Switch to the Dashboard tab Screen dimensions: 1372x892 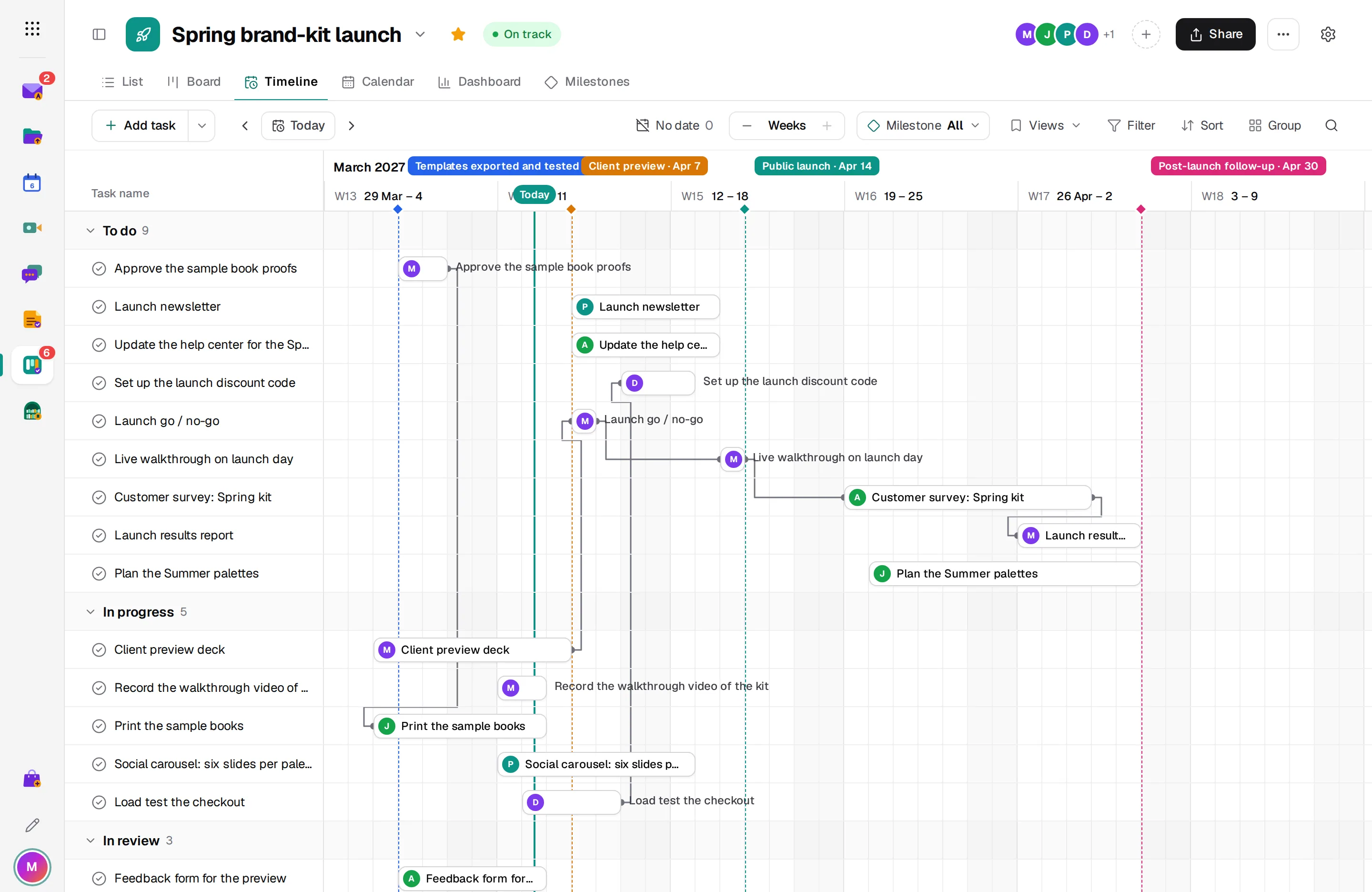click(x=479, y=81)
